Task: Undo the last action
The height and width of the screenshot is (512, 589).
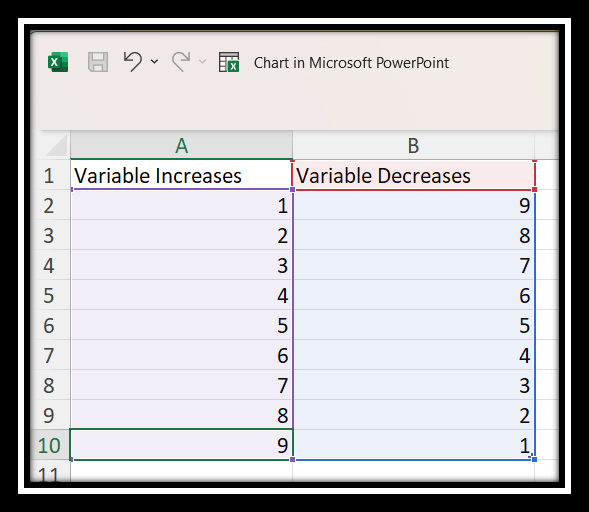Action: click(x=133, y=62)
